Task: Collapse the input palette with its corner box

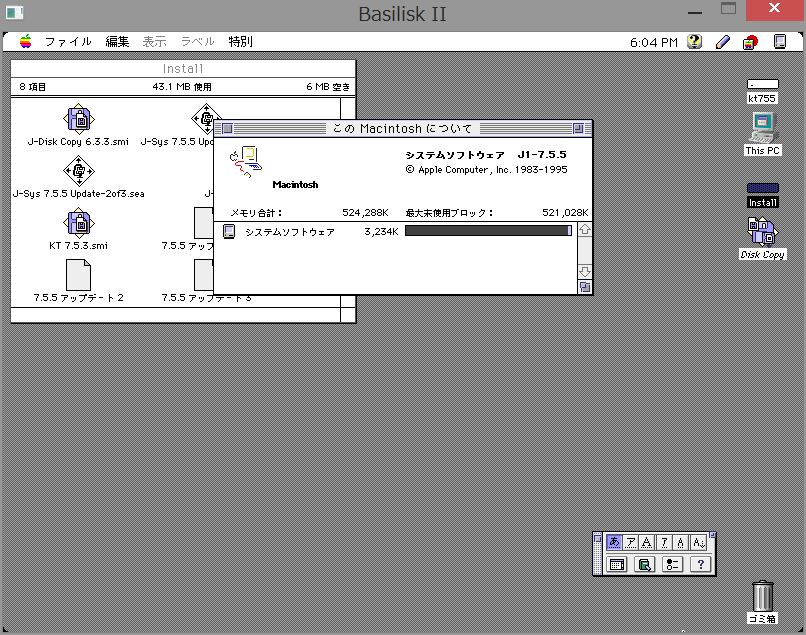Action: click(712, 535)
